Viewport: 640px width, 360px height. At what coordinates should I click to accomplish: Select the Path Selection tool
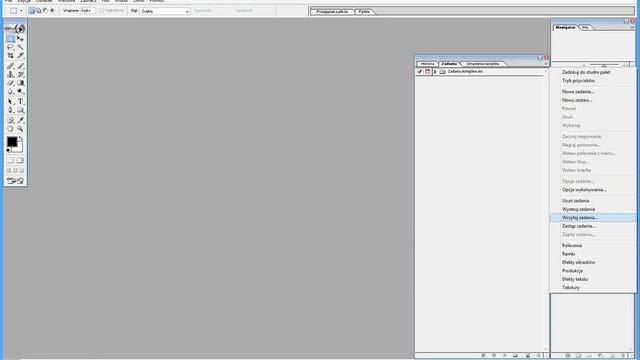pos(11,102)
